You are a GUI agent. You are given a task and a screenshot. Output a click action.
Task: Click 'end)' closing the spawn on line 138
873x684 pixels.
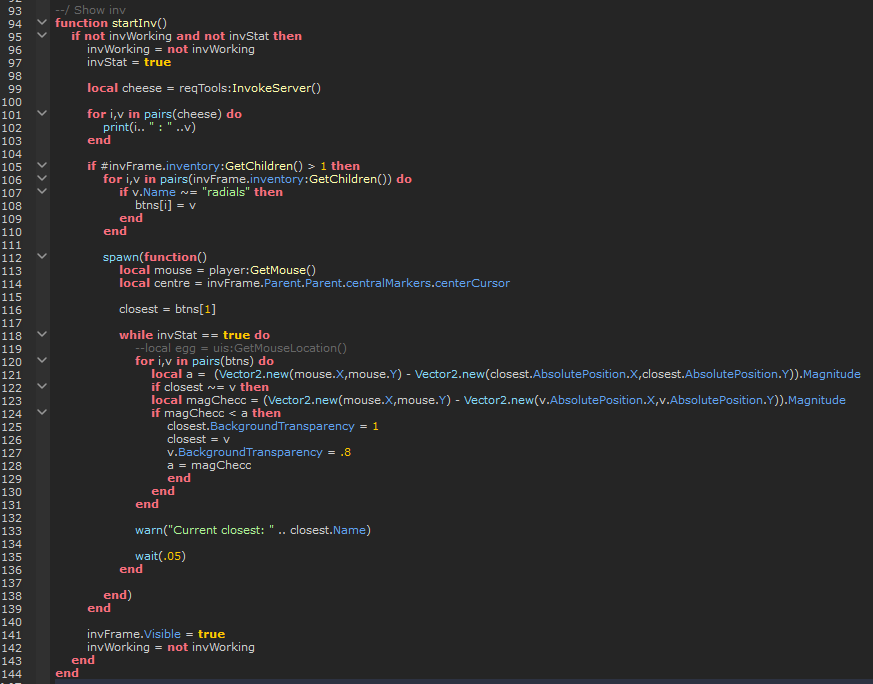[117, 595]
